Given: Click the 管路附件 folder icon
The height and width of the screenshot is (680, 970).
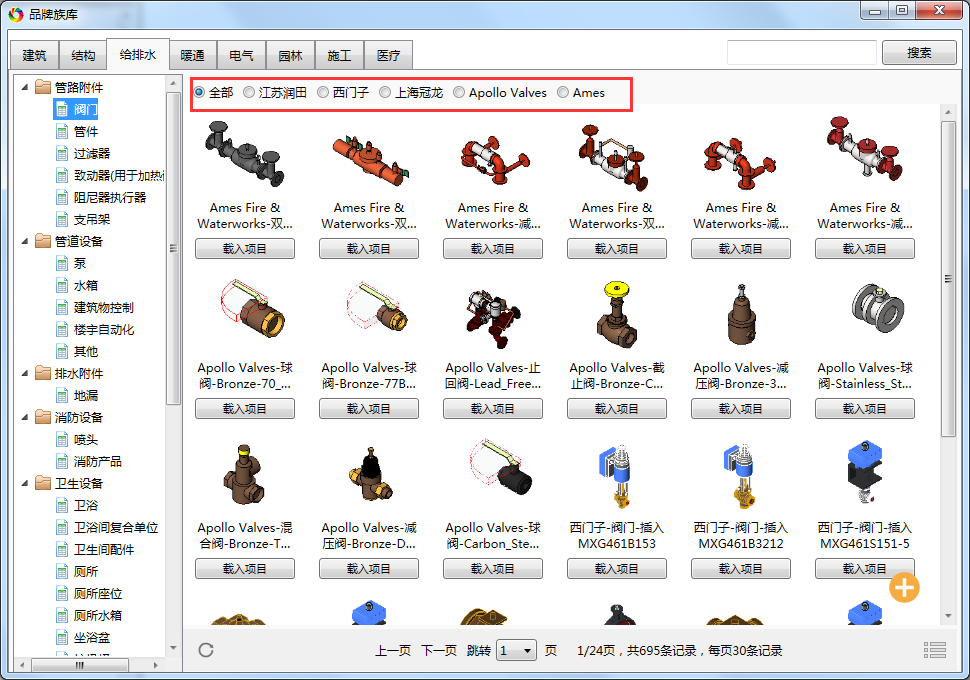Looking at the screenshot, I should click(43, 87).
